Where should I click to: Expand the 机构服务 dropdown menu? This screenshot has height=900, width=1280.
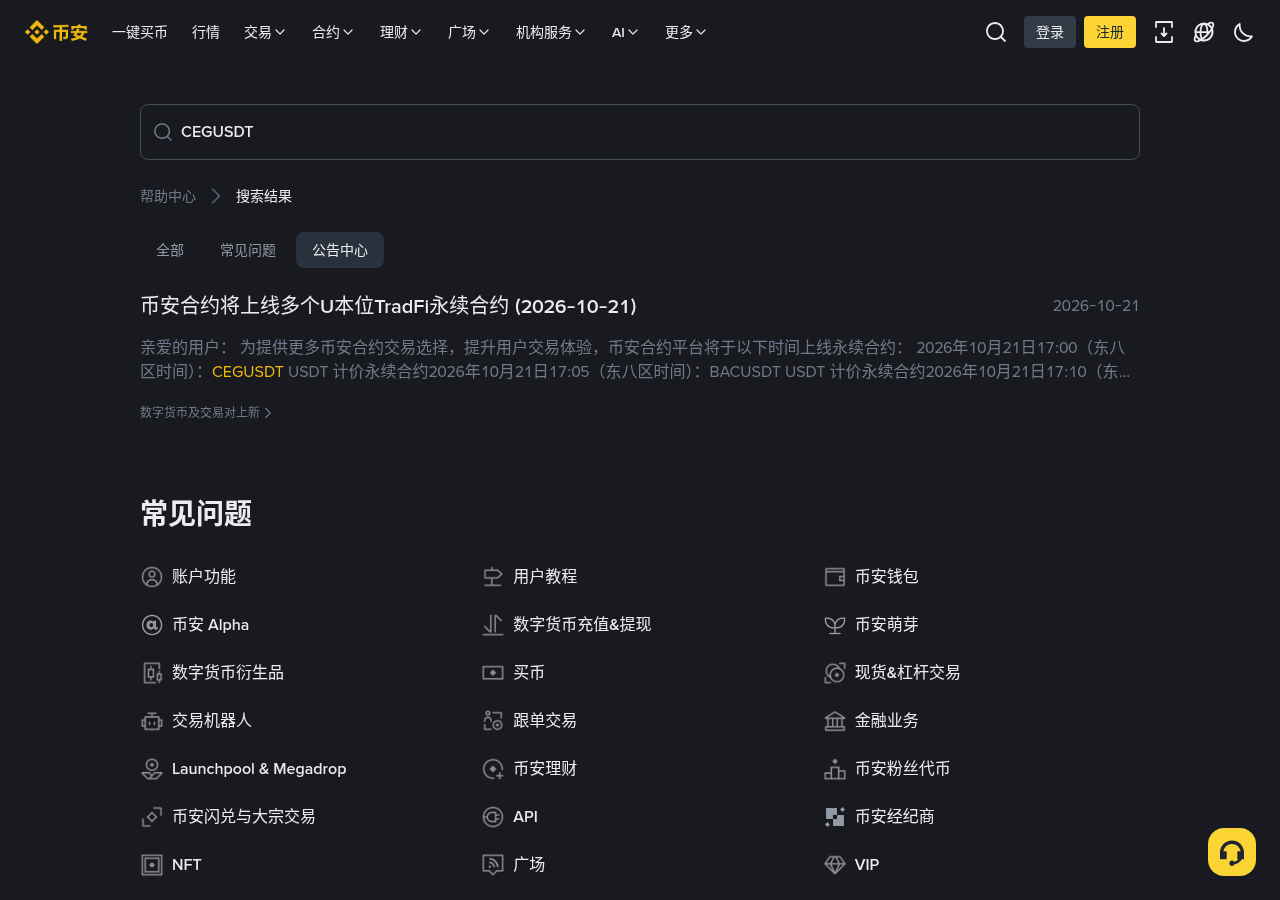coord(551,32)
